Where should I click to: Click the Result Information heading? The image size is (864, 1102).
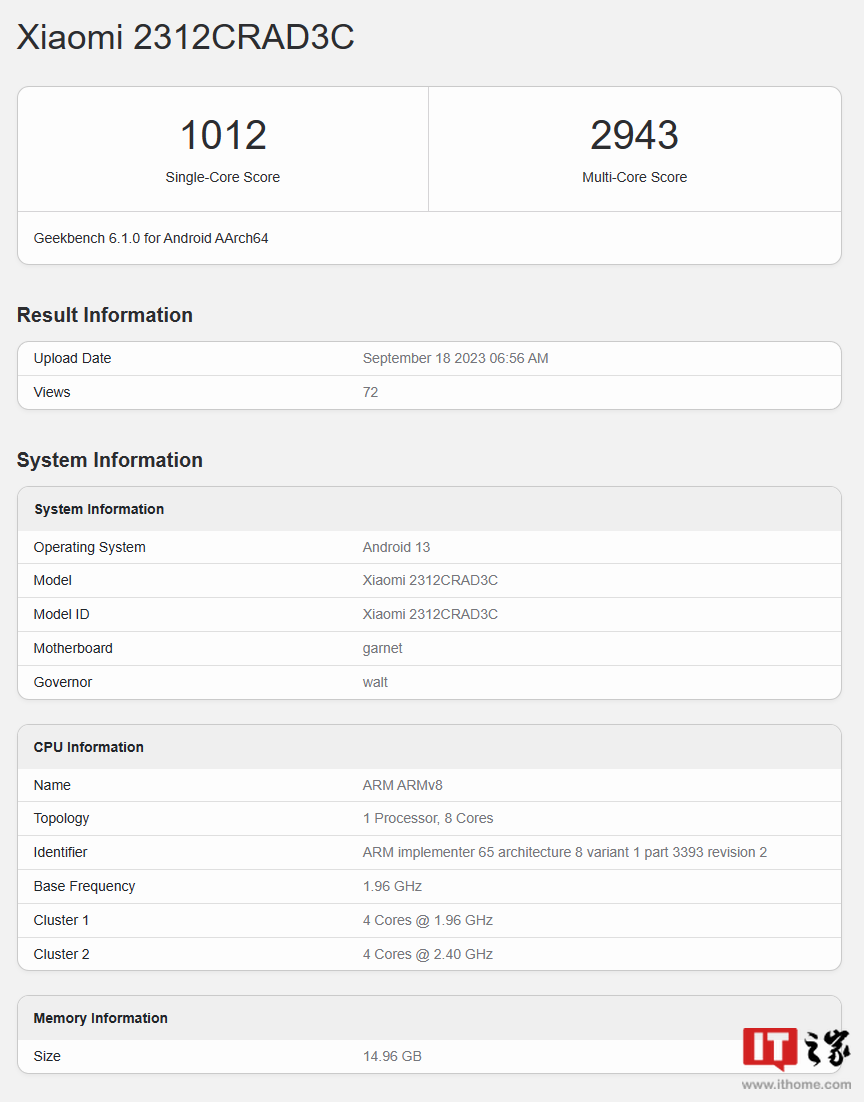point(105,315)
